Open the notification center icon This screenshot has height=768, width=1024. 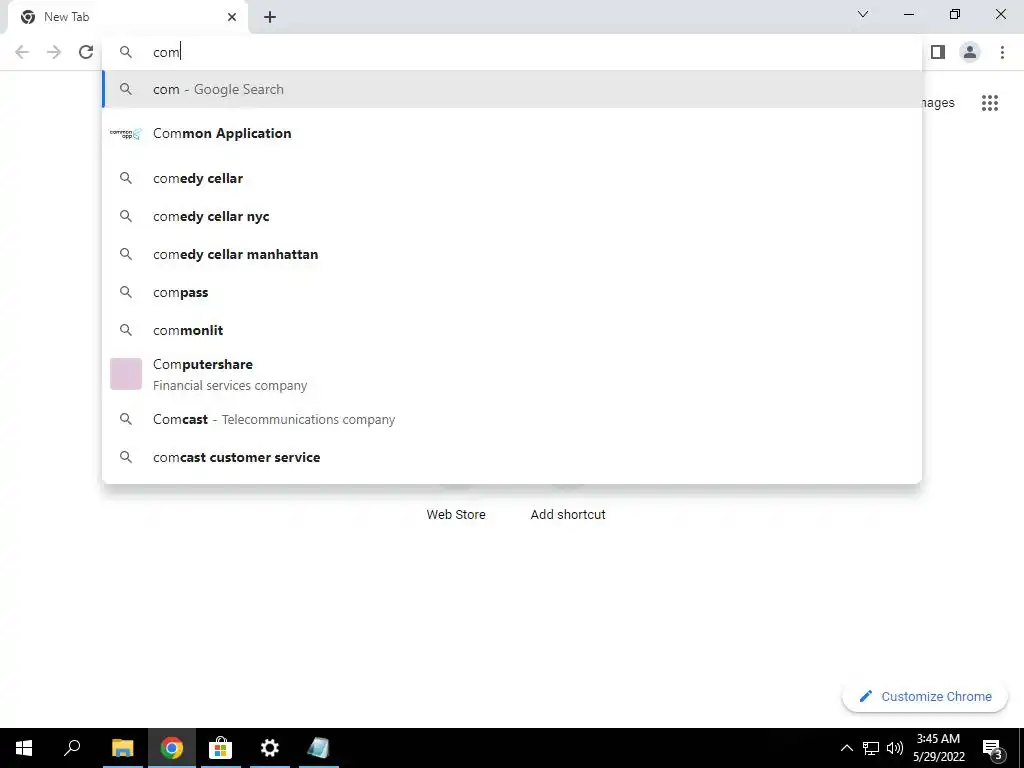[992, 748]
